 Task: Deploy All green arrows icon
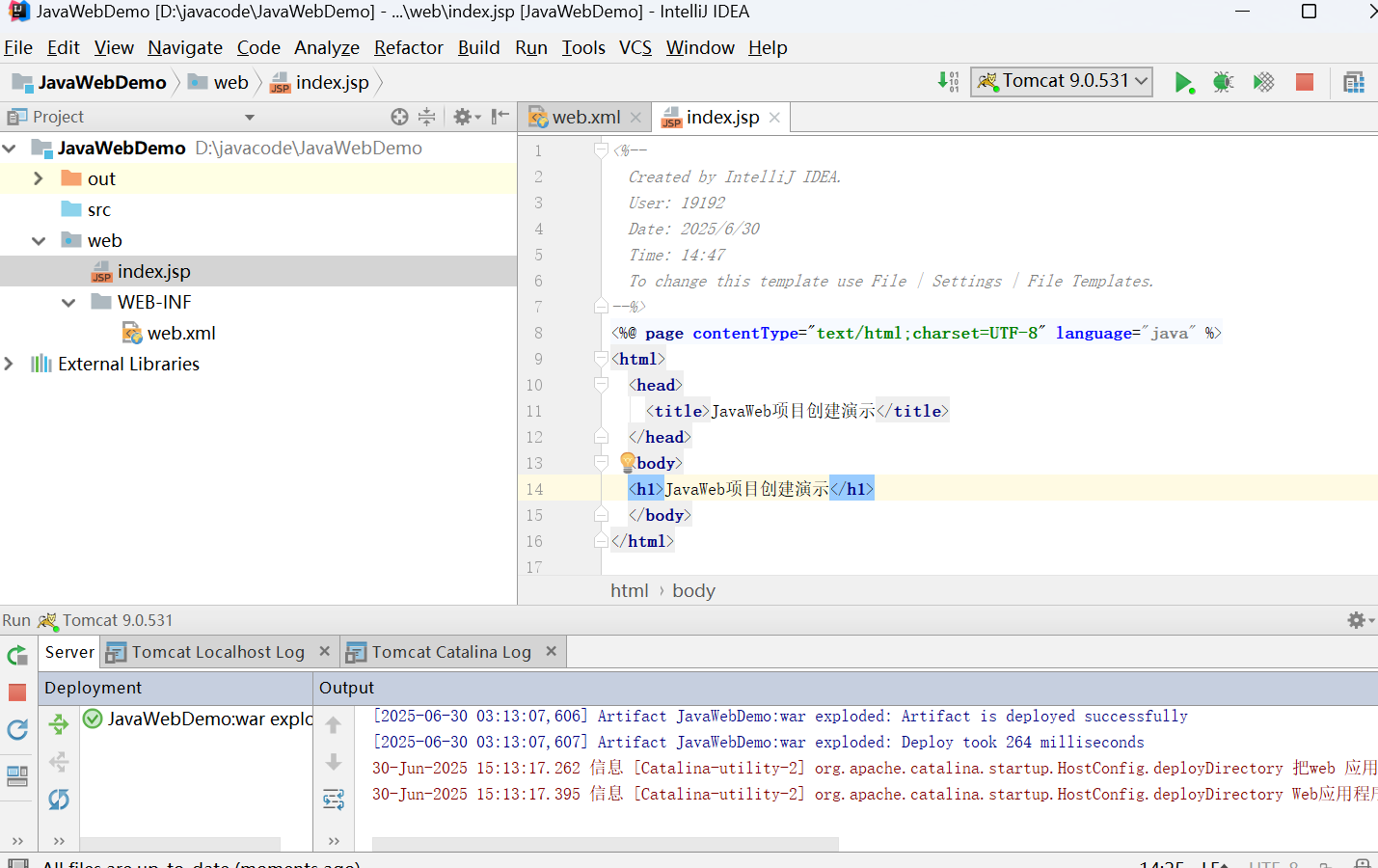(59, 724)
